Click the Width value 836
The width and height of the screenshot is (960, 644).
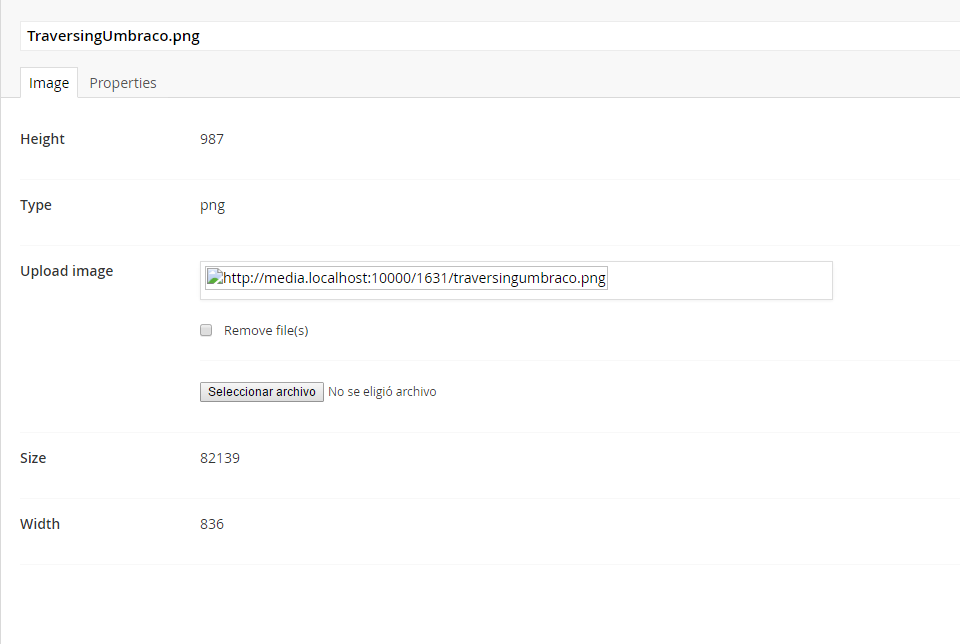click(x=212, y=524)
